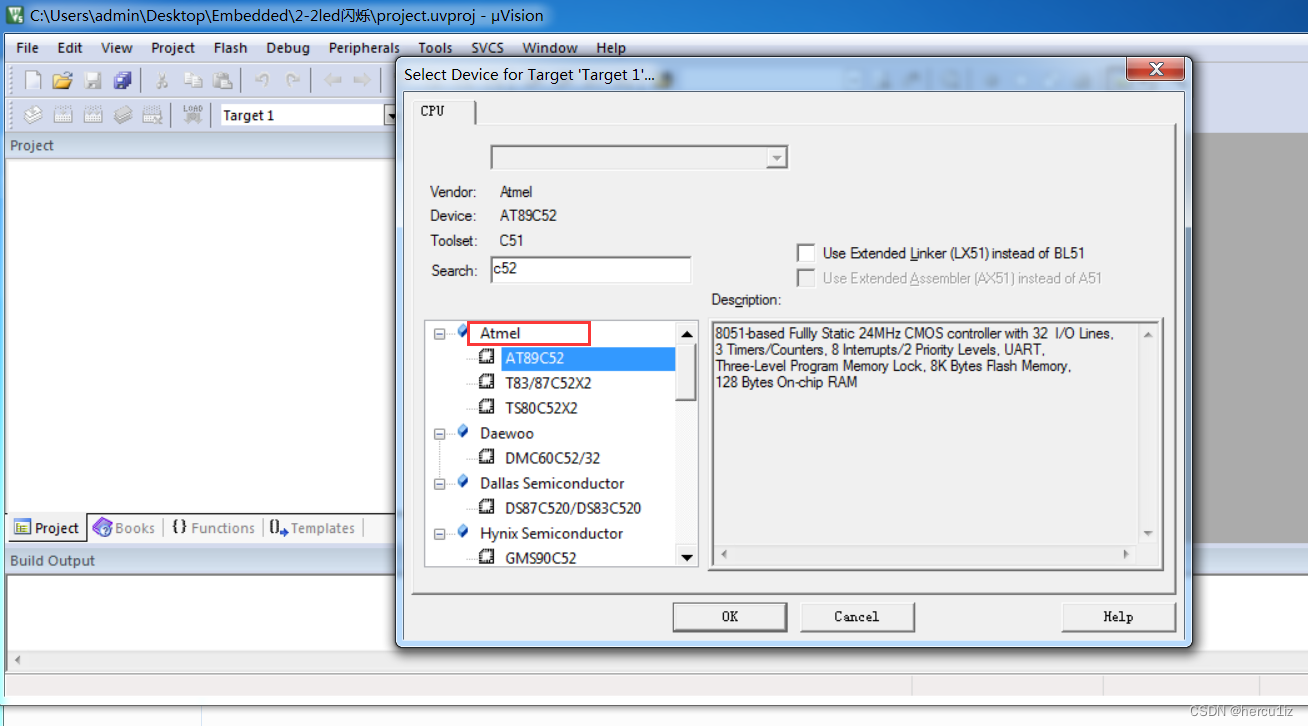Open the Help menu
The width and height of the screenshot is (1308, 726).
pyautogui.click(x=611, y=47)
